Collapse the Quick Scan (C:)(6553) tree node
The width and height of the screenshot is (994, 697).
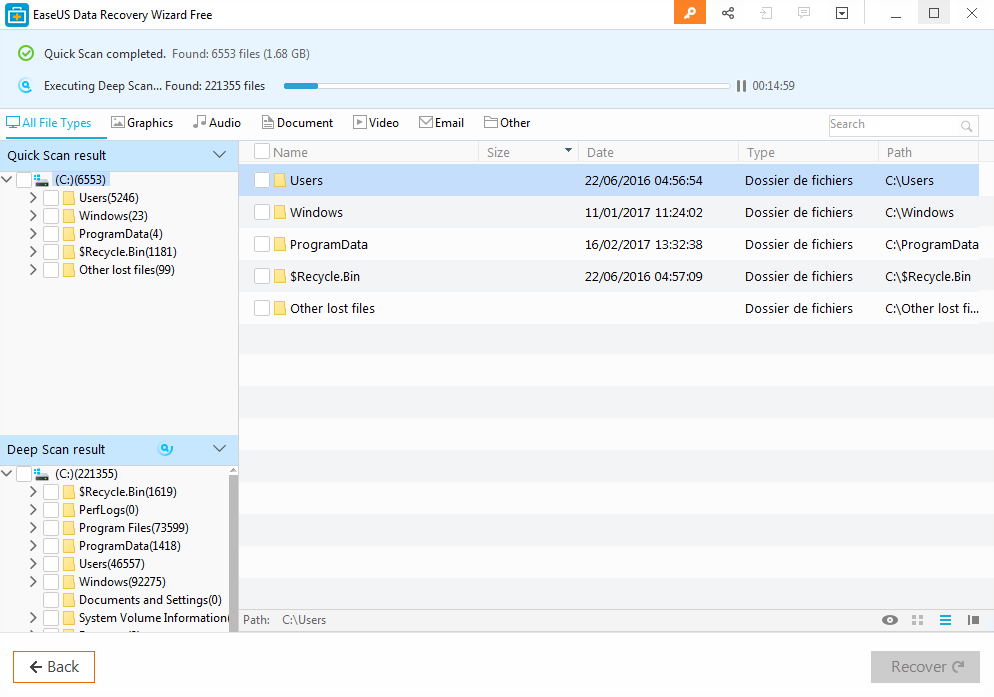(7, 180)
